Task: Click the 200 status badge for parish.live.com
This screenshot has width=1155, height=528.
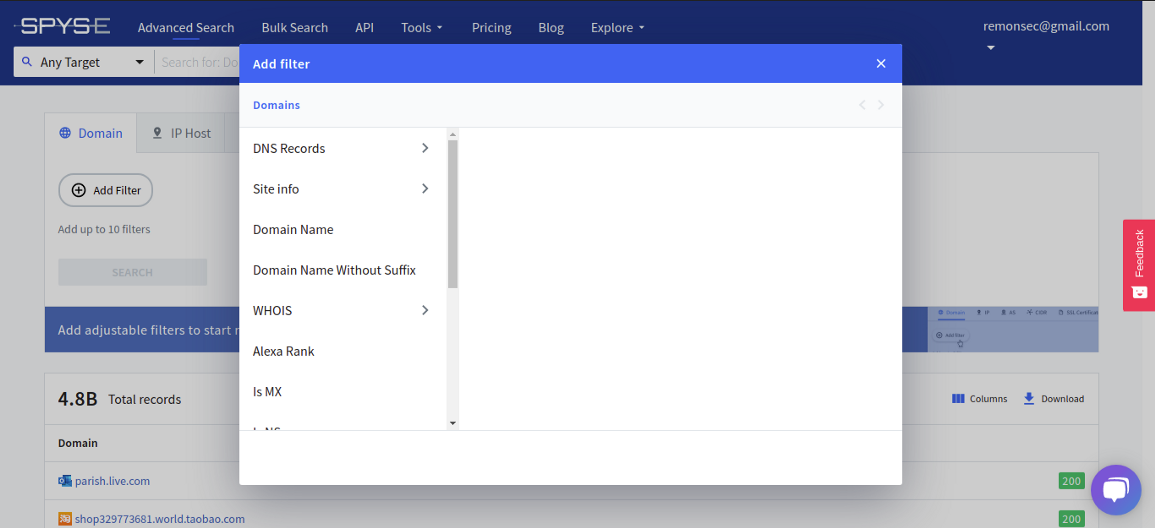Action: pos(1072,481)
